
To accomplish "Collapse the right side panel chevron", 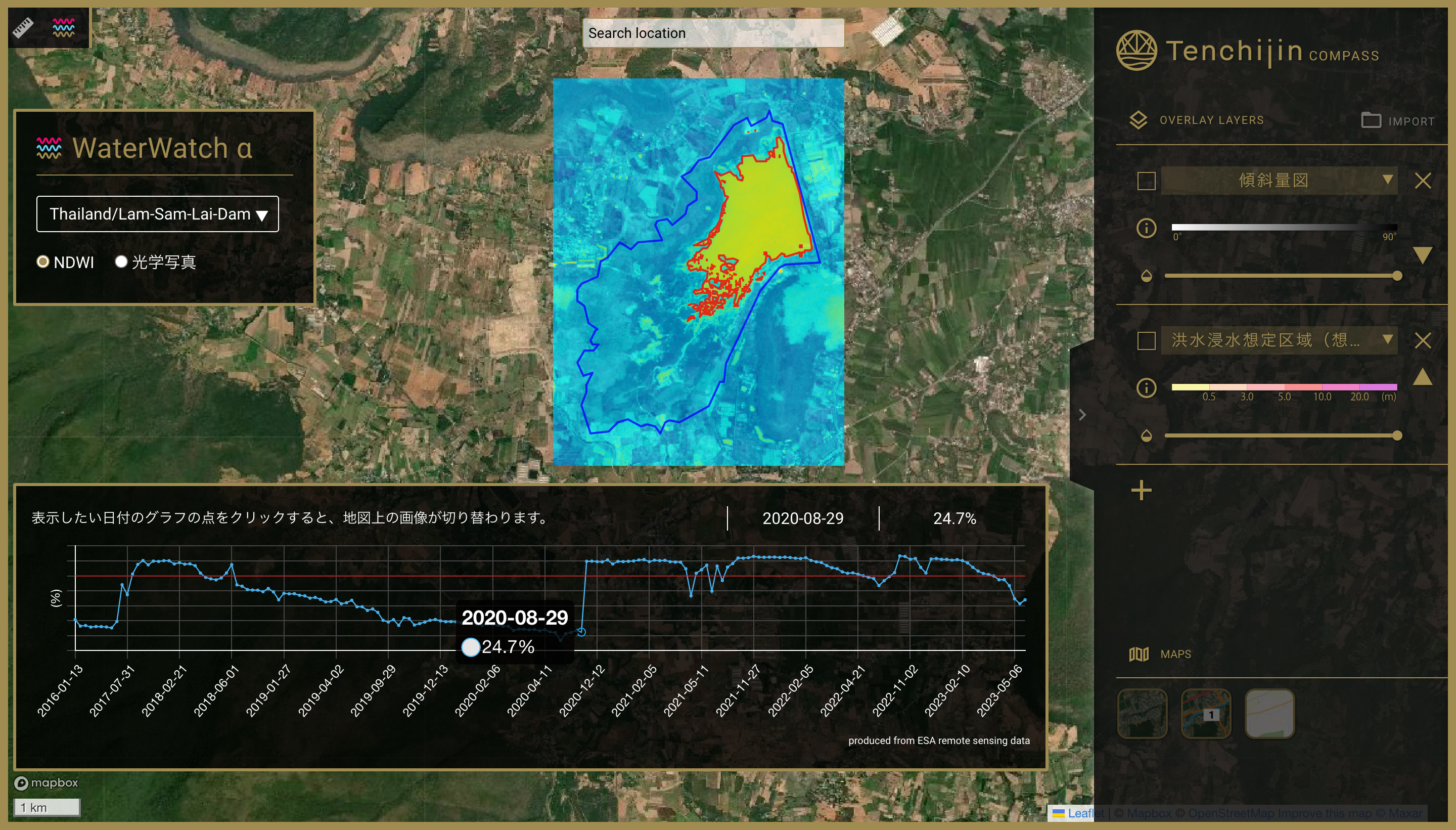I will click(1082, 415).
